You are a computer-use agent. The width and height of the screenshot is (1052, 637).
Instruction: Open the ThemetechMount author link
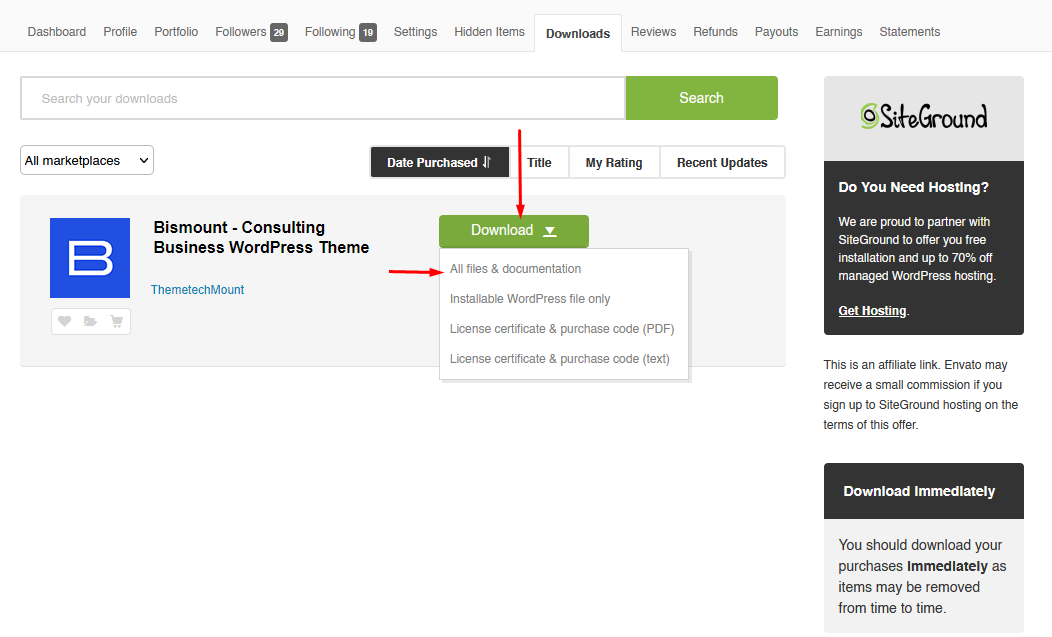197,289
